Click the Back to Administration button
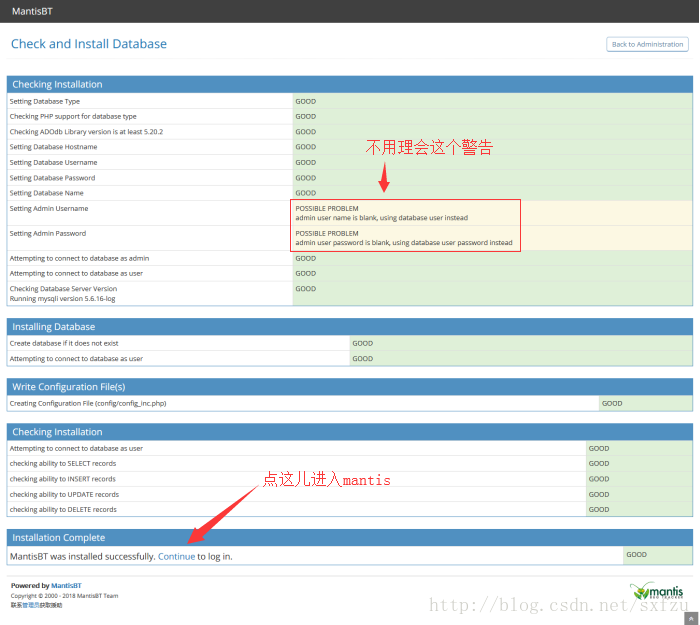Viewport: 700px width, 625px height. click(x=647, y=44)
